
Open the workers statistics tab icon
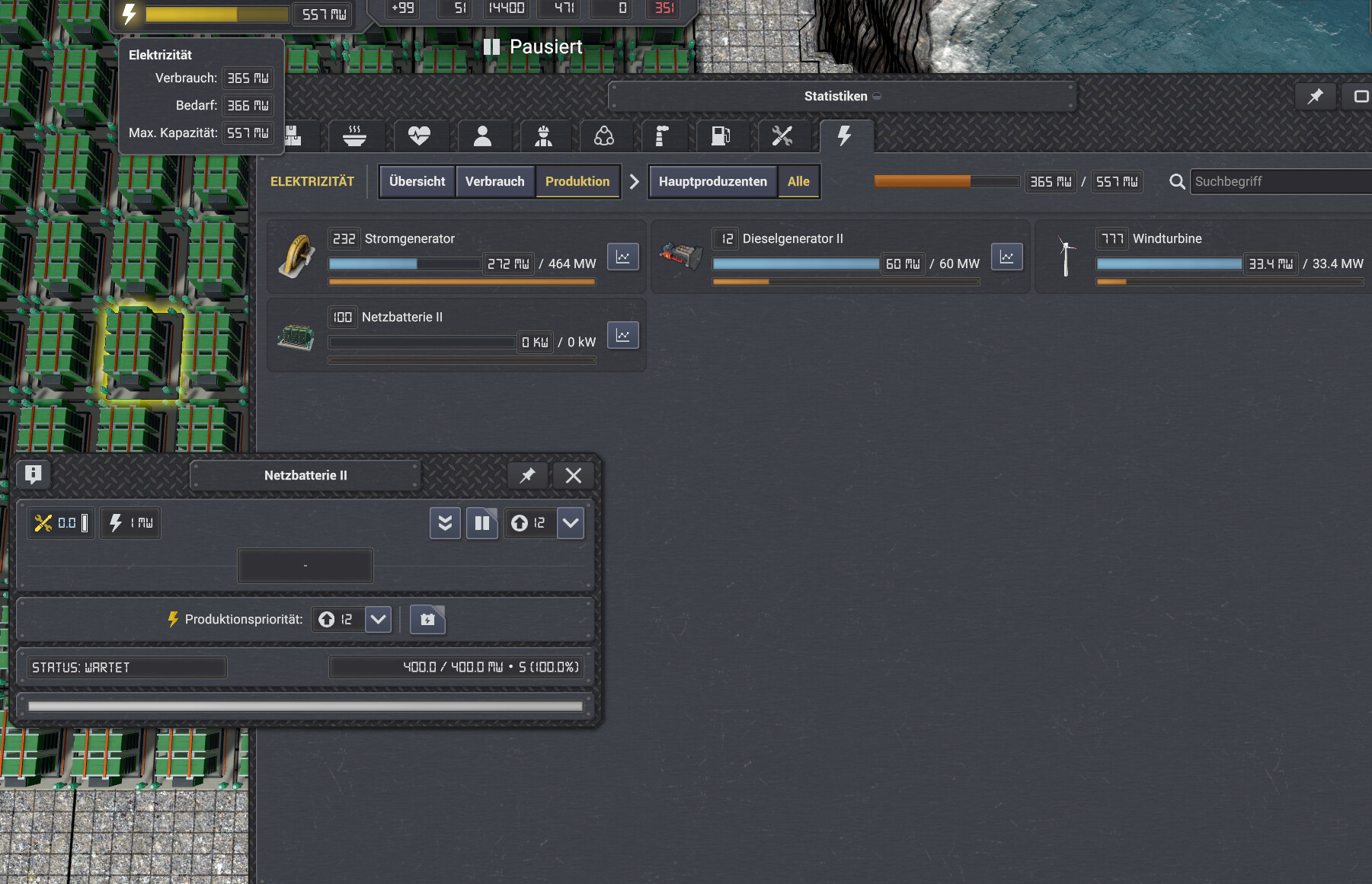click(543, 136)
